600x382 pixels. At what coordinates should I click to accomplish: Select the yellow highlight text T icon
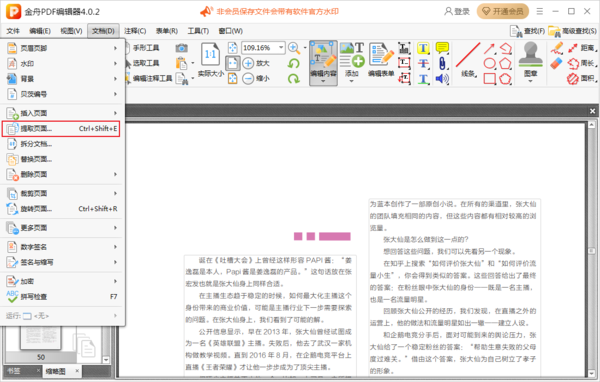tap(423, 48)
